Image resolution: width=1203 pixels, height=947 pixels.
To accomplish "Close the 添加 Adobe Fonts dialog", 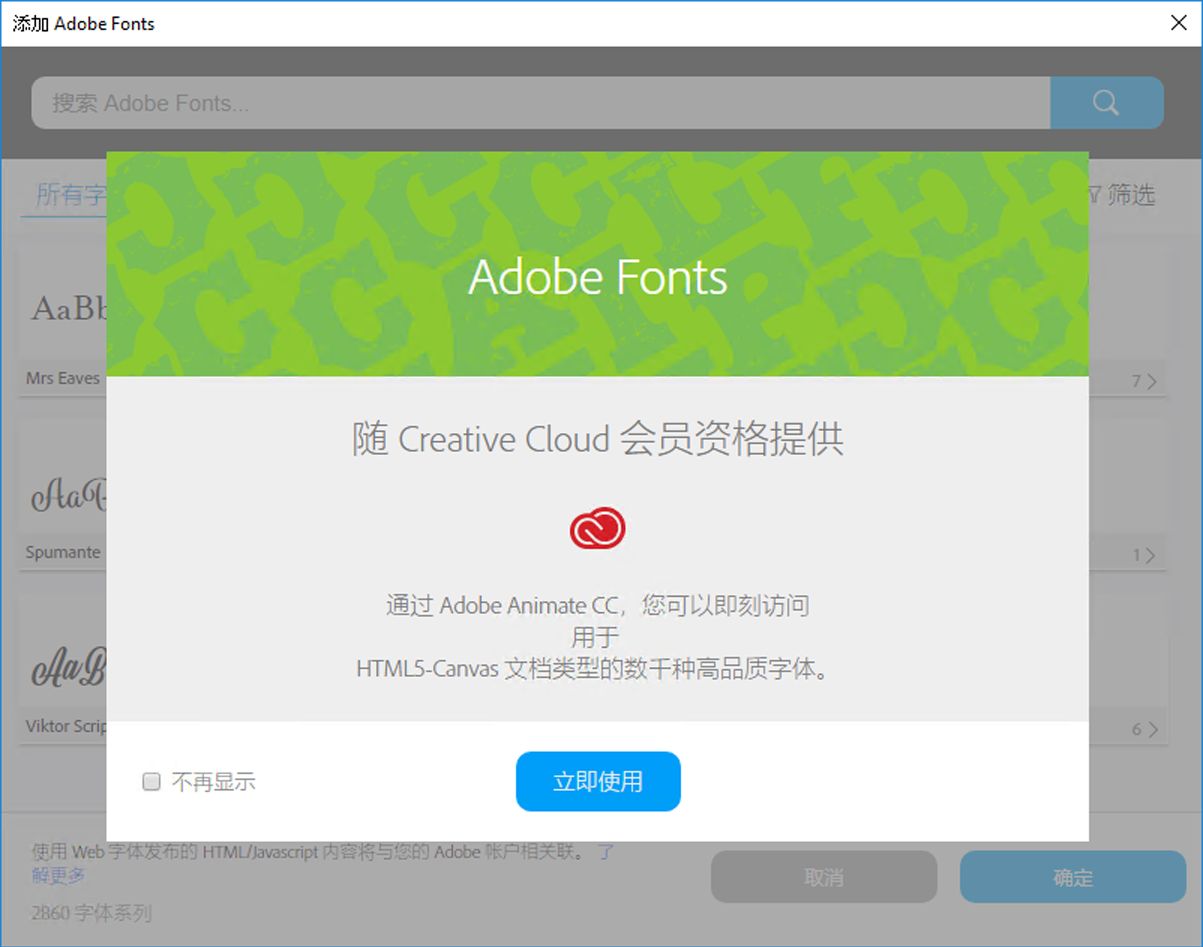I will [1178, 22].
